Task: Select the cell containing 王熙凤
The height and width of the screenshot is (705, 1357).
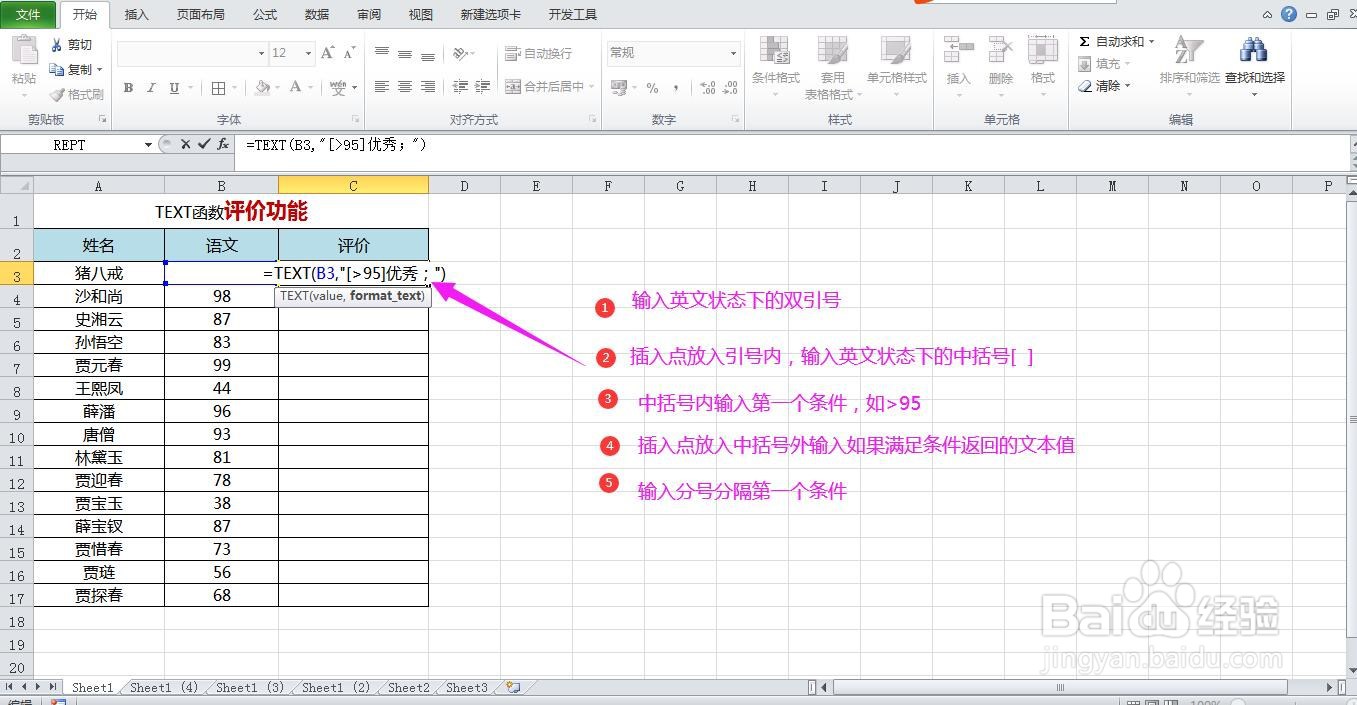Action: [x=99, y=388]
